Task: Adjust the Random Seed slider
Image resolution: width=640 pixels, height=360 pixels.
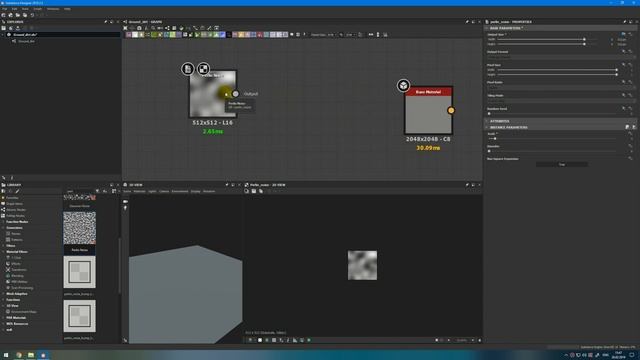Action: pyautogui.click(x=552, y=114)
